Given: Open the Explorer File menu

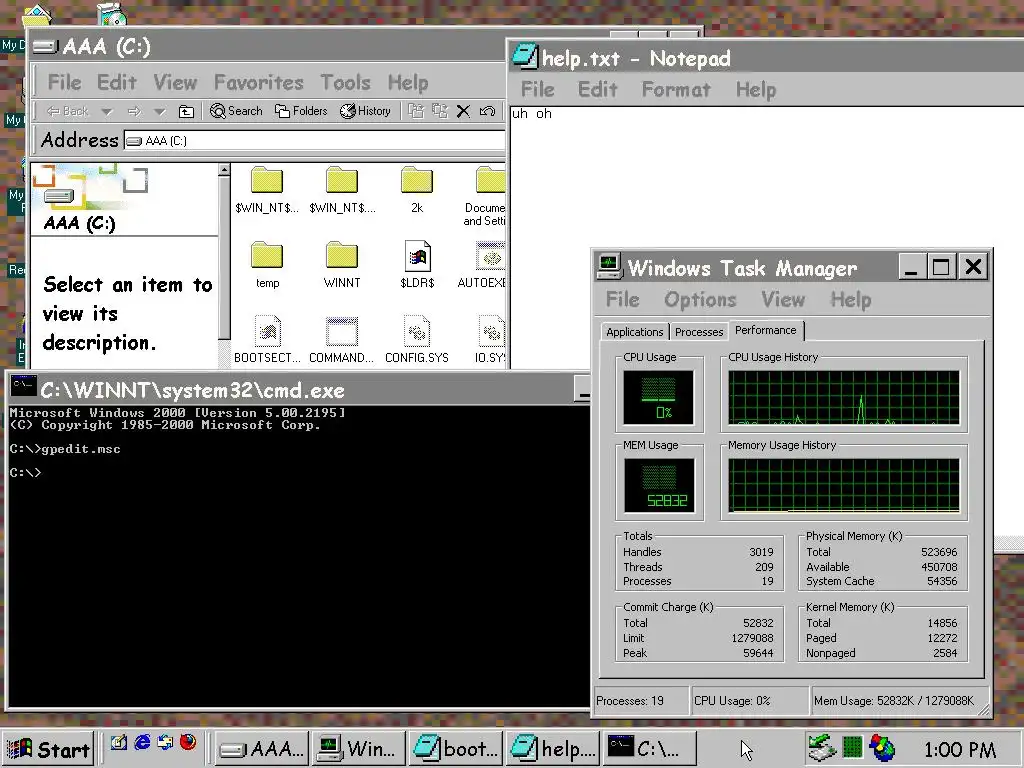Looking at the screenshot, I should point(65,83).
